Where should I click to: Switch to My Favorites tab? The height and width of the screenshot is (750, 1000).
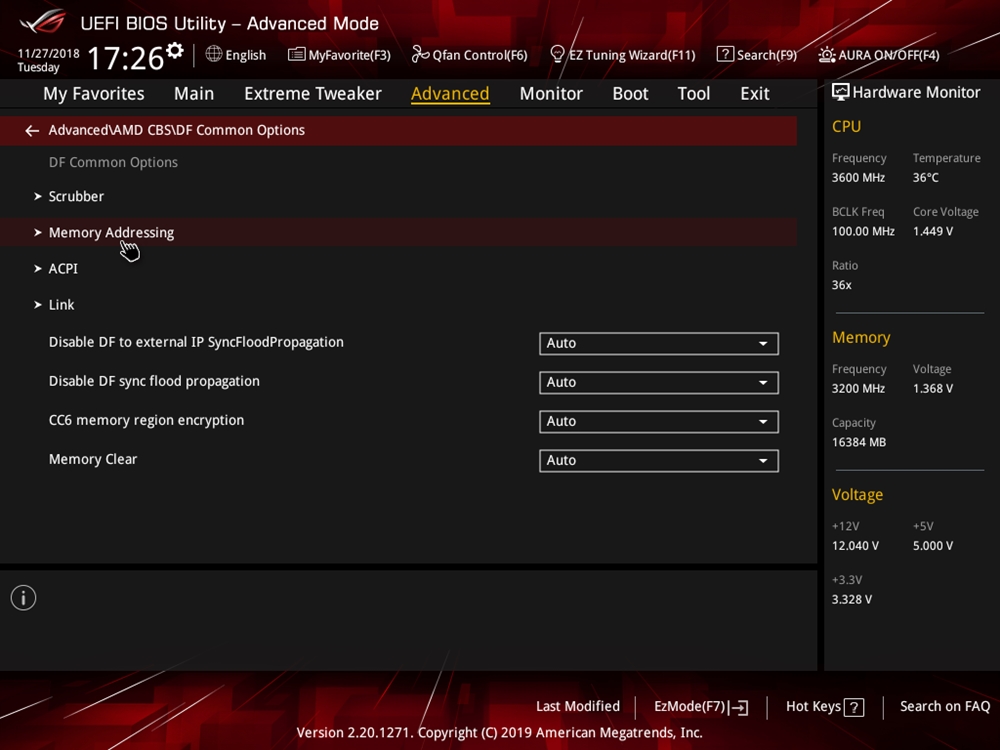coord(94,94)
